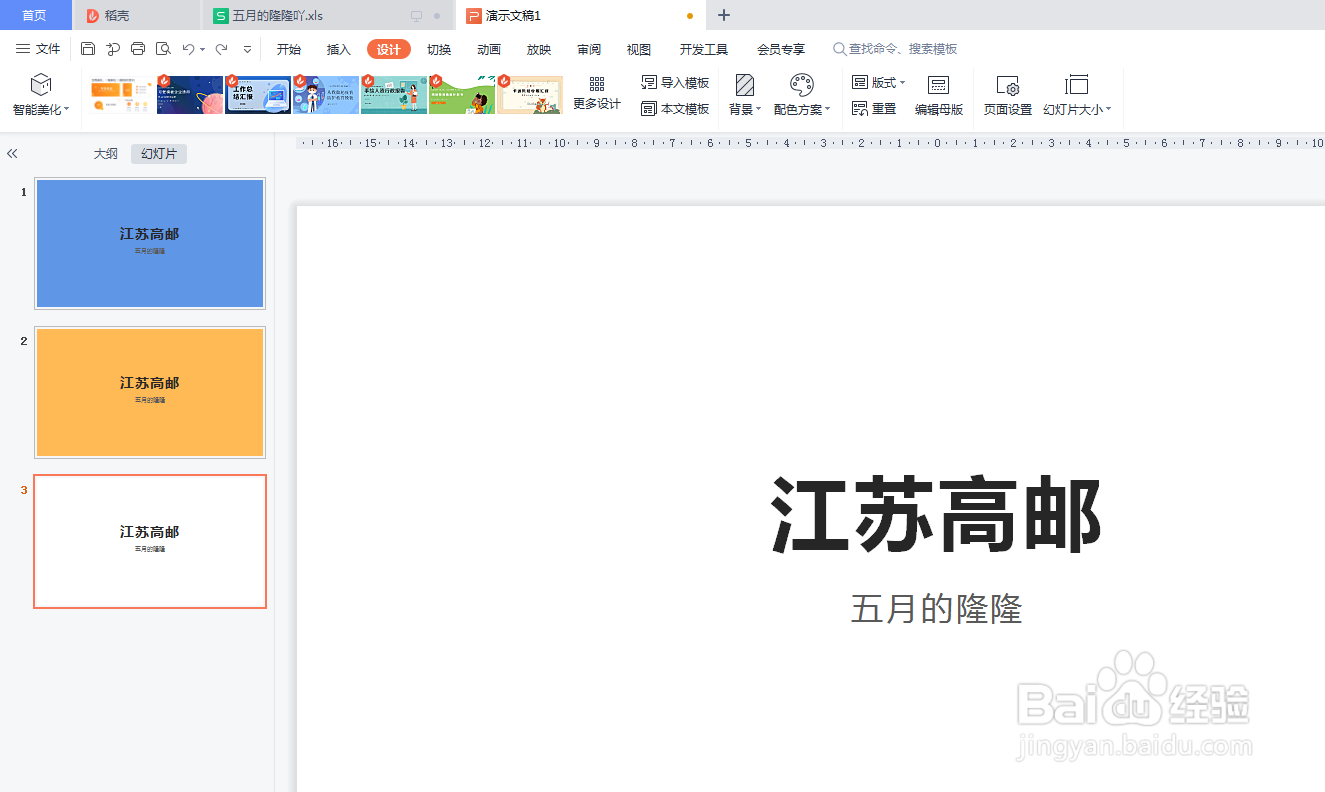This screenshot has height=792, width=1325.
Task: Apply the 工作总结汇报 design template
Action: [258, 95]
